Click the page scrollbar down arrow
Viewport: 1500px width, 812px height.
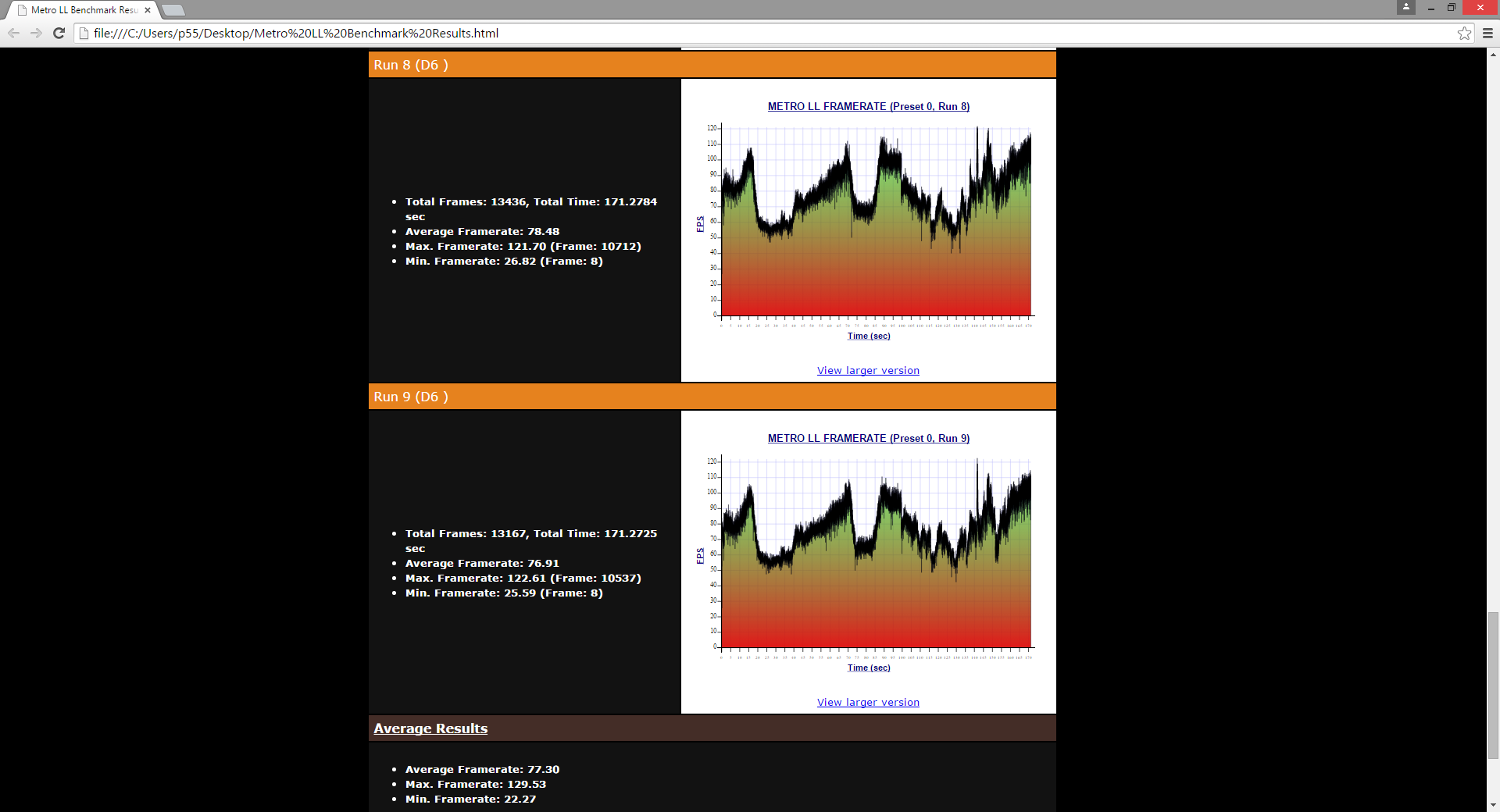pyautogui.click(x=1493, y=805)
